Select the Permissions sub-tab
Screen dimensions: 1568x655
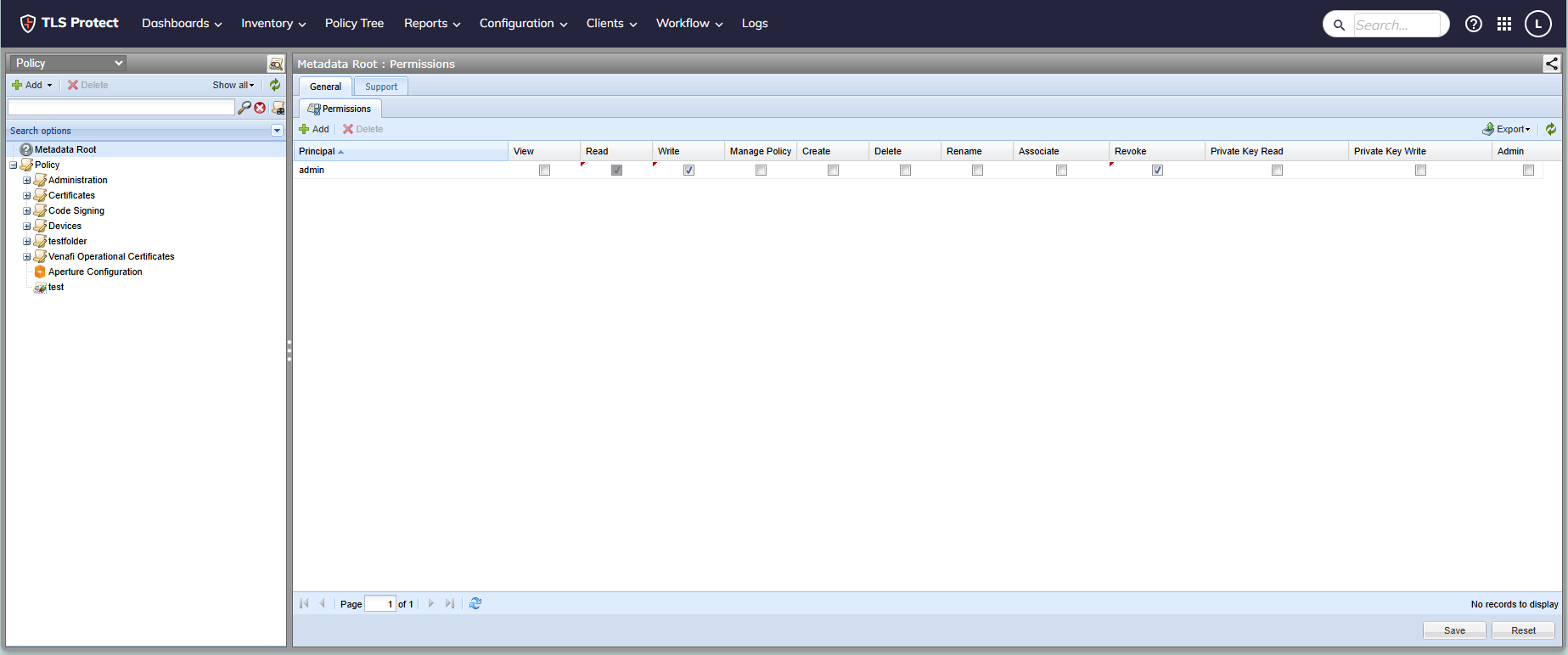click(340, 109)
